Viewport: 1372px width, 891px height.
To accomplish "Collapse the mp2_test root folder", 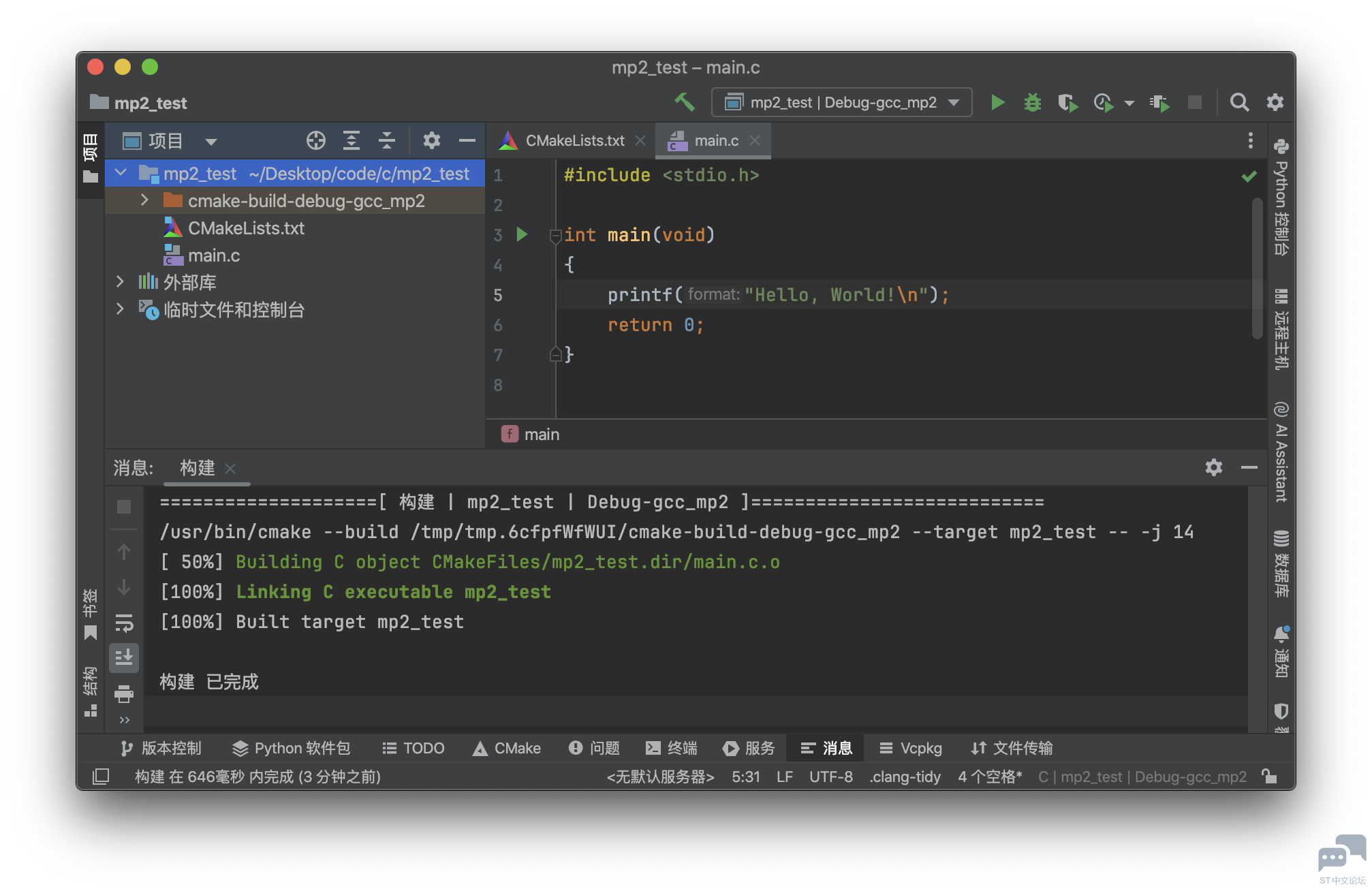I will click(x=121, y=173).
